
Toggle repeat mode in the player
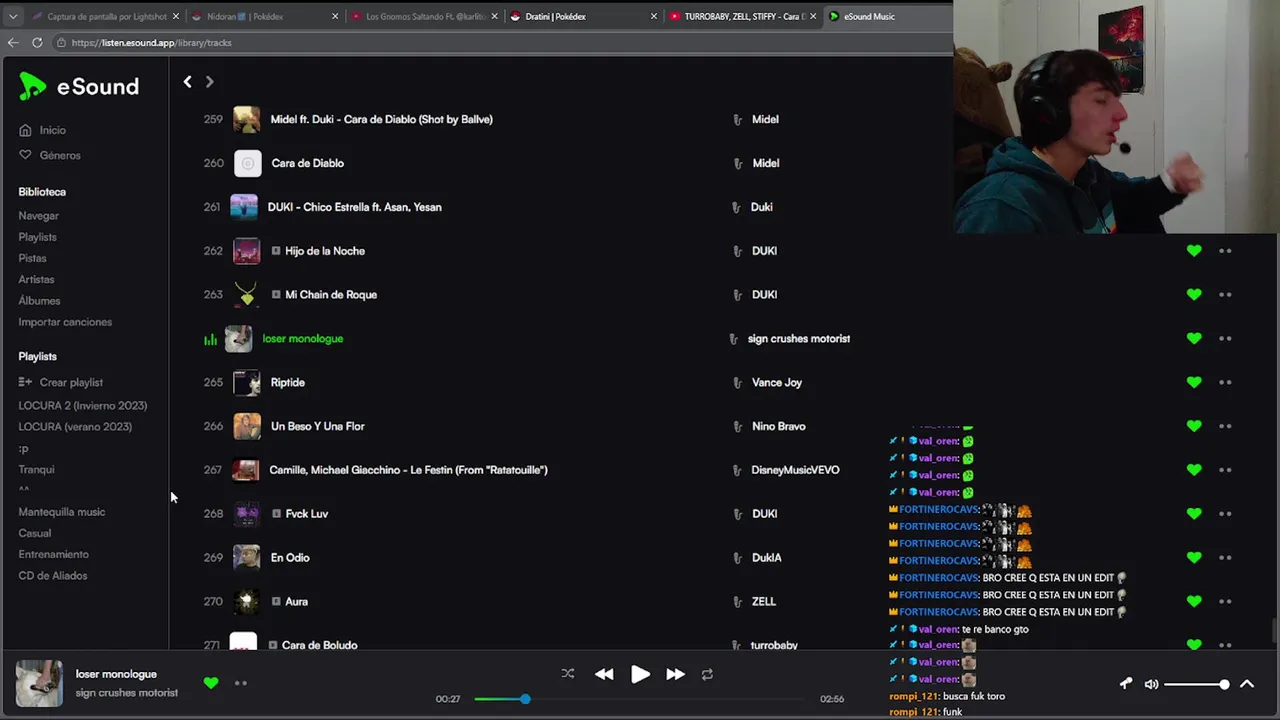pos(707,674)
